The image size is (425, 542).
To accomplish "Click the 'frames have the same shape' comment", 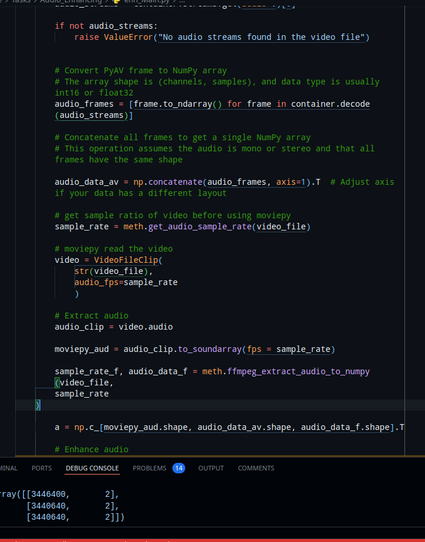I will pos(119,160).
